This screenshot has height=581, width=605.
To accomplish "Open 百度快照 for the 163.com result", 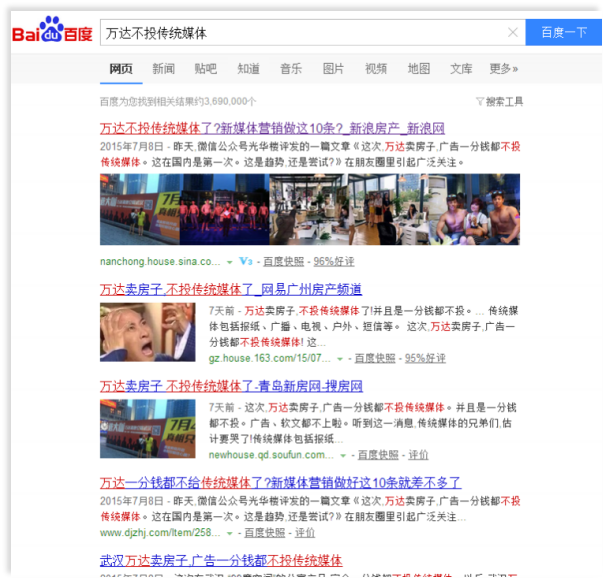I will (x=375, y=358).
